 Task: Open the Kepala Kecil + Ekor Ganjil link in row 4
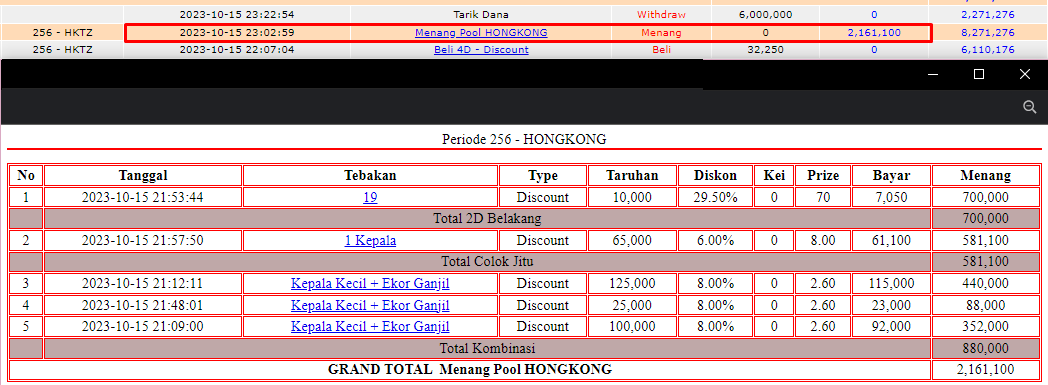click(x=370, y=305)
